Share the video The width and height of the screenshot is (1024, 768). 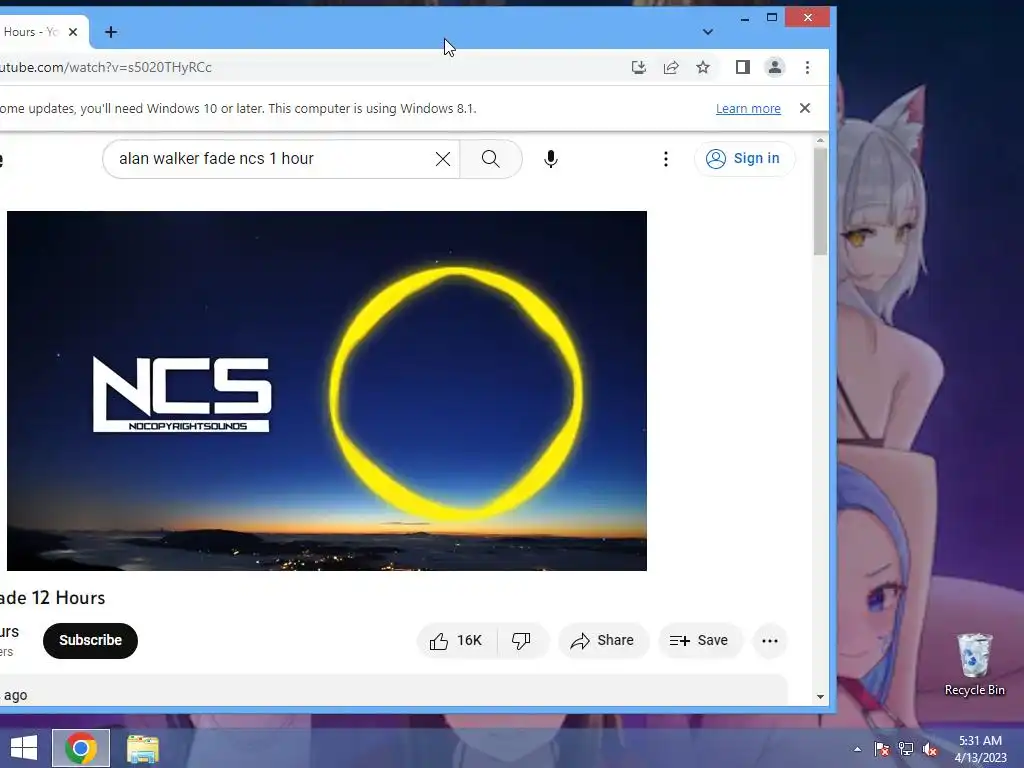[603, 641]
